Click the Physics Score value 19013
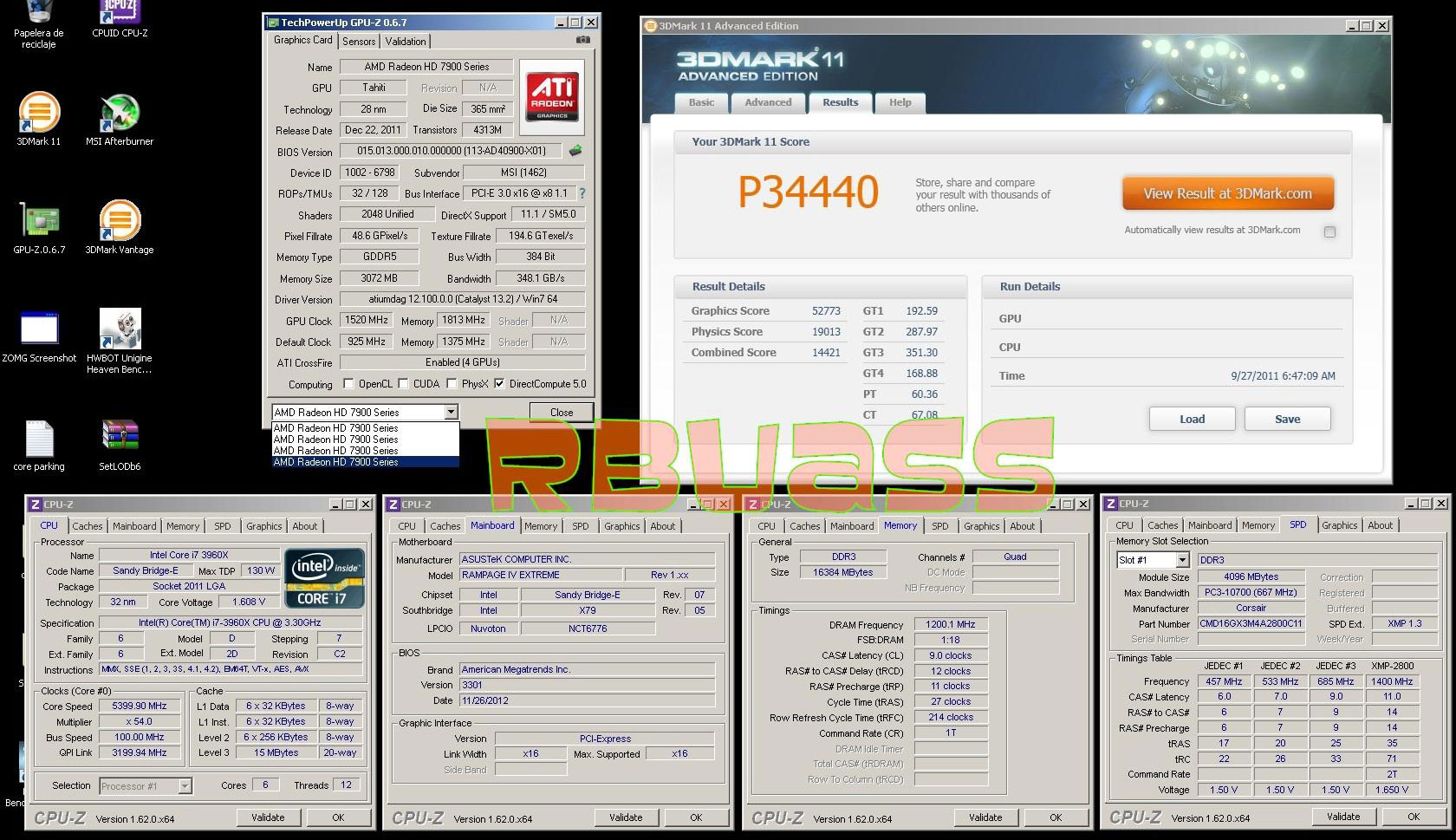 (x=826, y=332)
